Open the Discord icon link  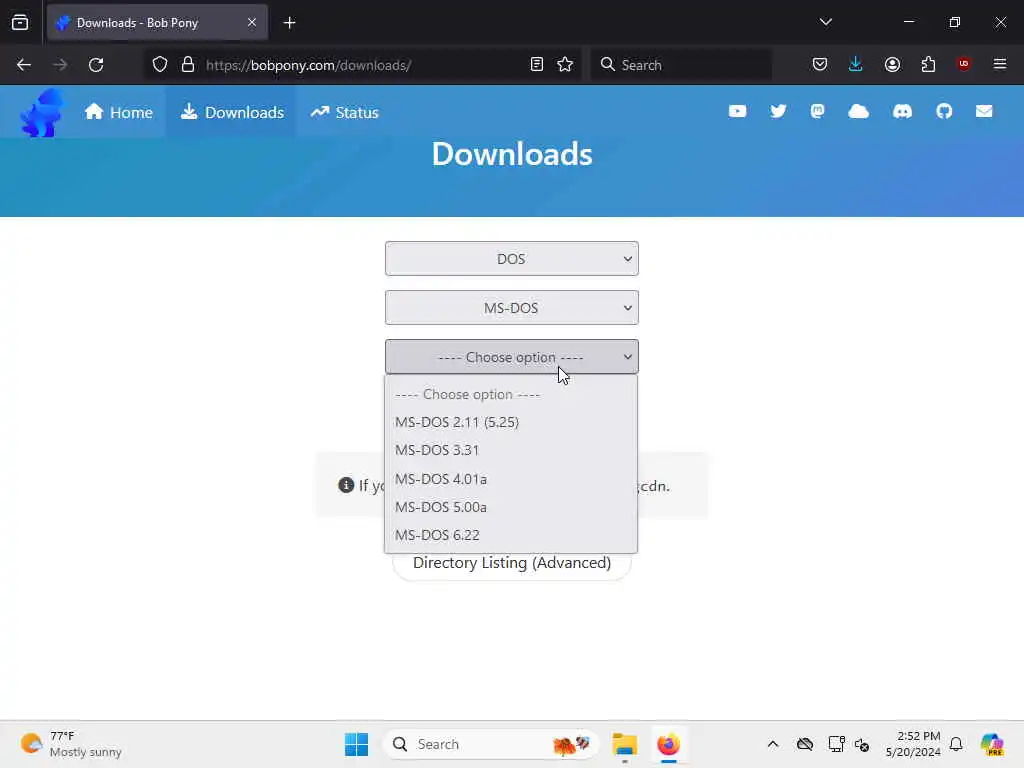tap(902, 112)
